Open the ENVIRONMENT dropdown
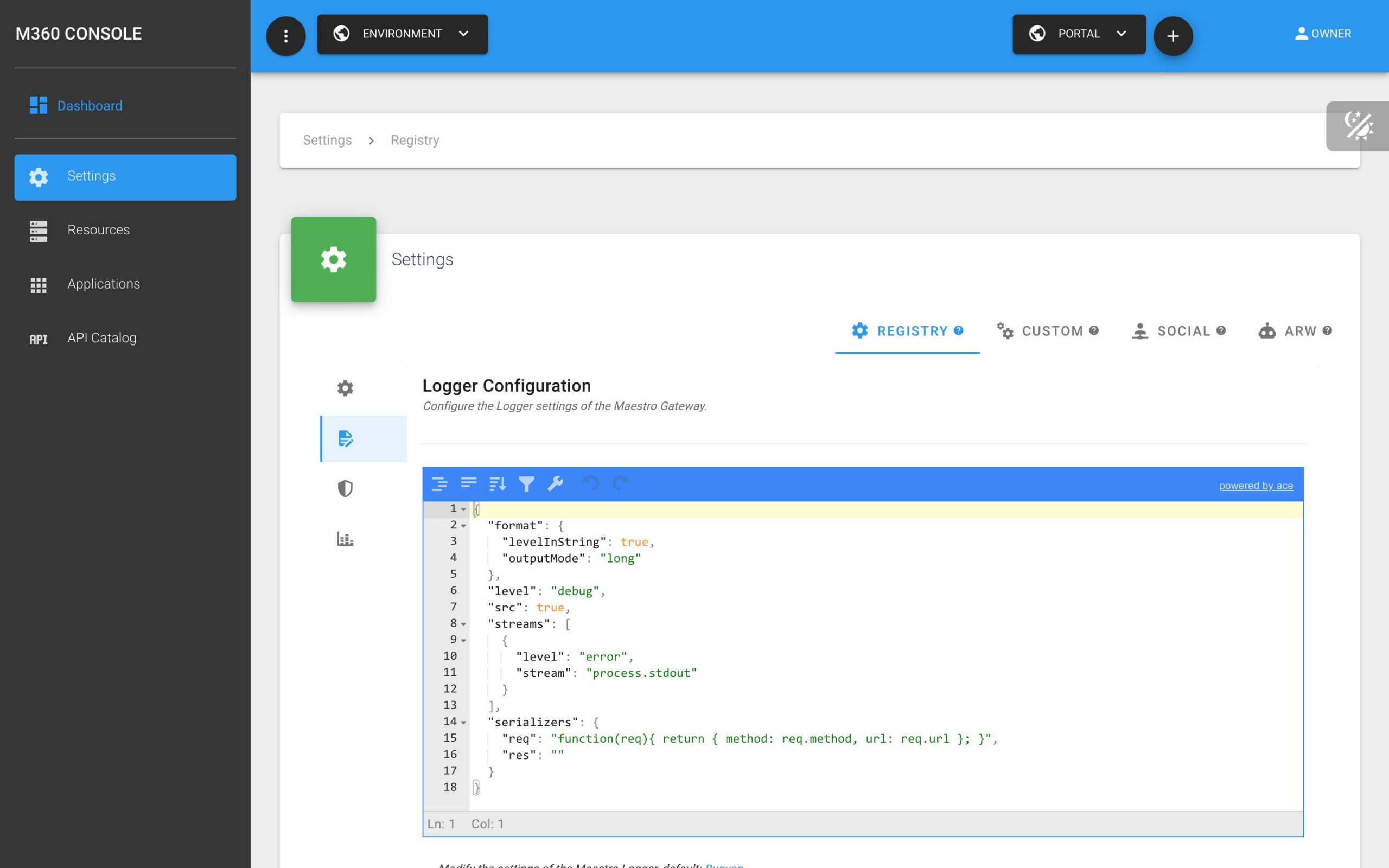This screenshot has width=1389, height=868. 403,34
